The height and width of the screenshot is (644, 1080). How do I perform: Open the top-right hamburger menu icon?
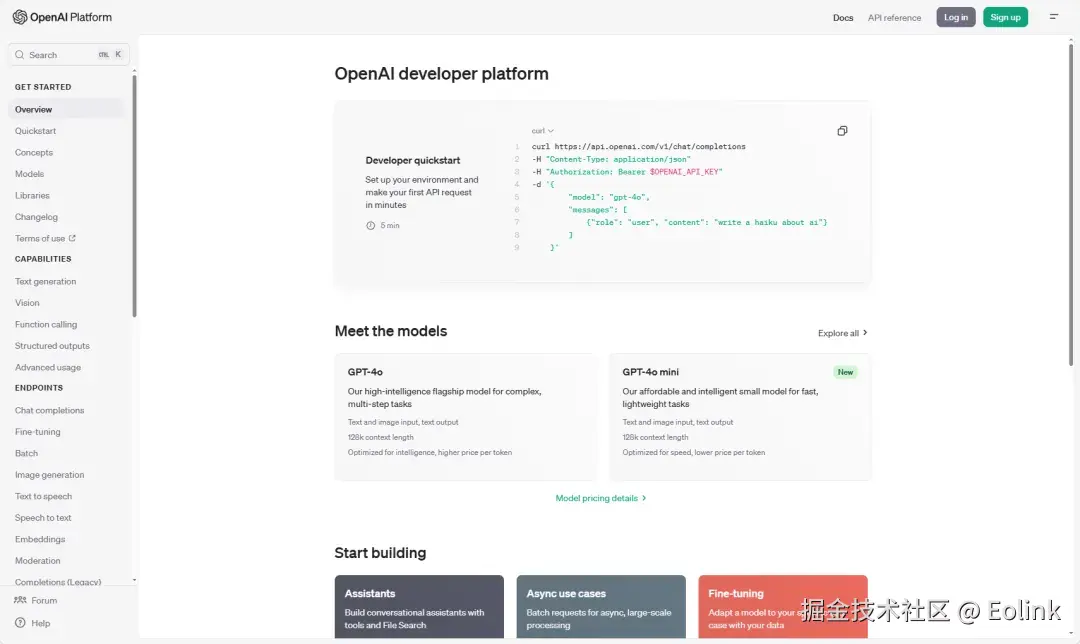pos(1053,17)
